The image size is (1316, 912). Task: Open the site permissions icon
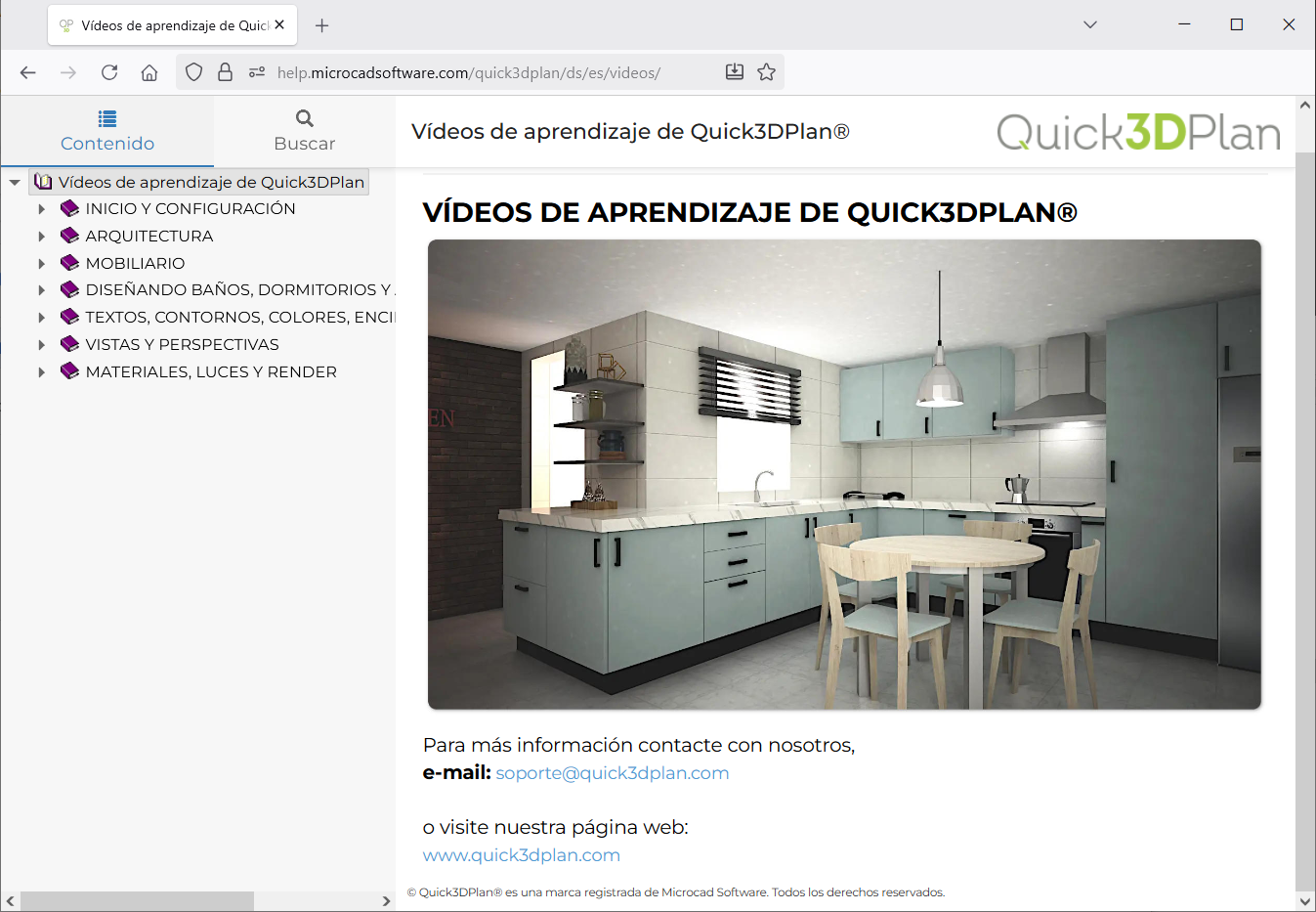[x=257, y=72]
